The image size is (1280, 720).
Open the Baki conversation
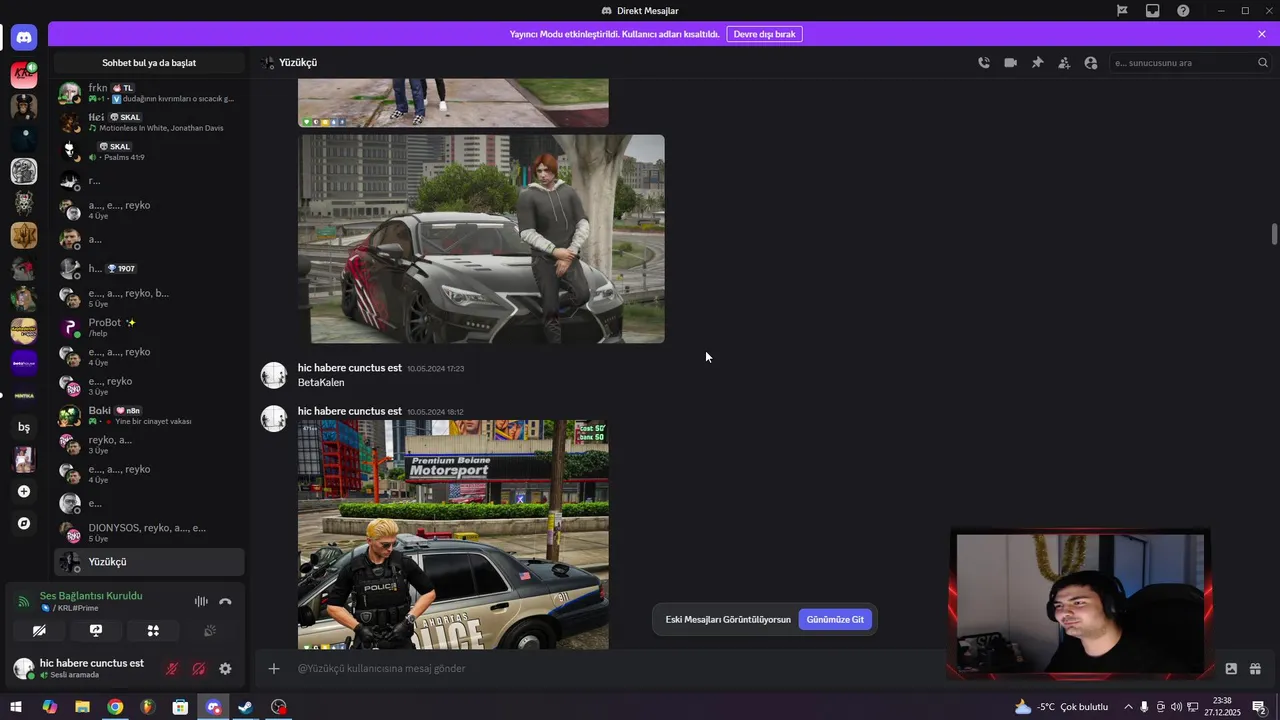coord(149,415)
